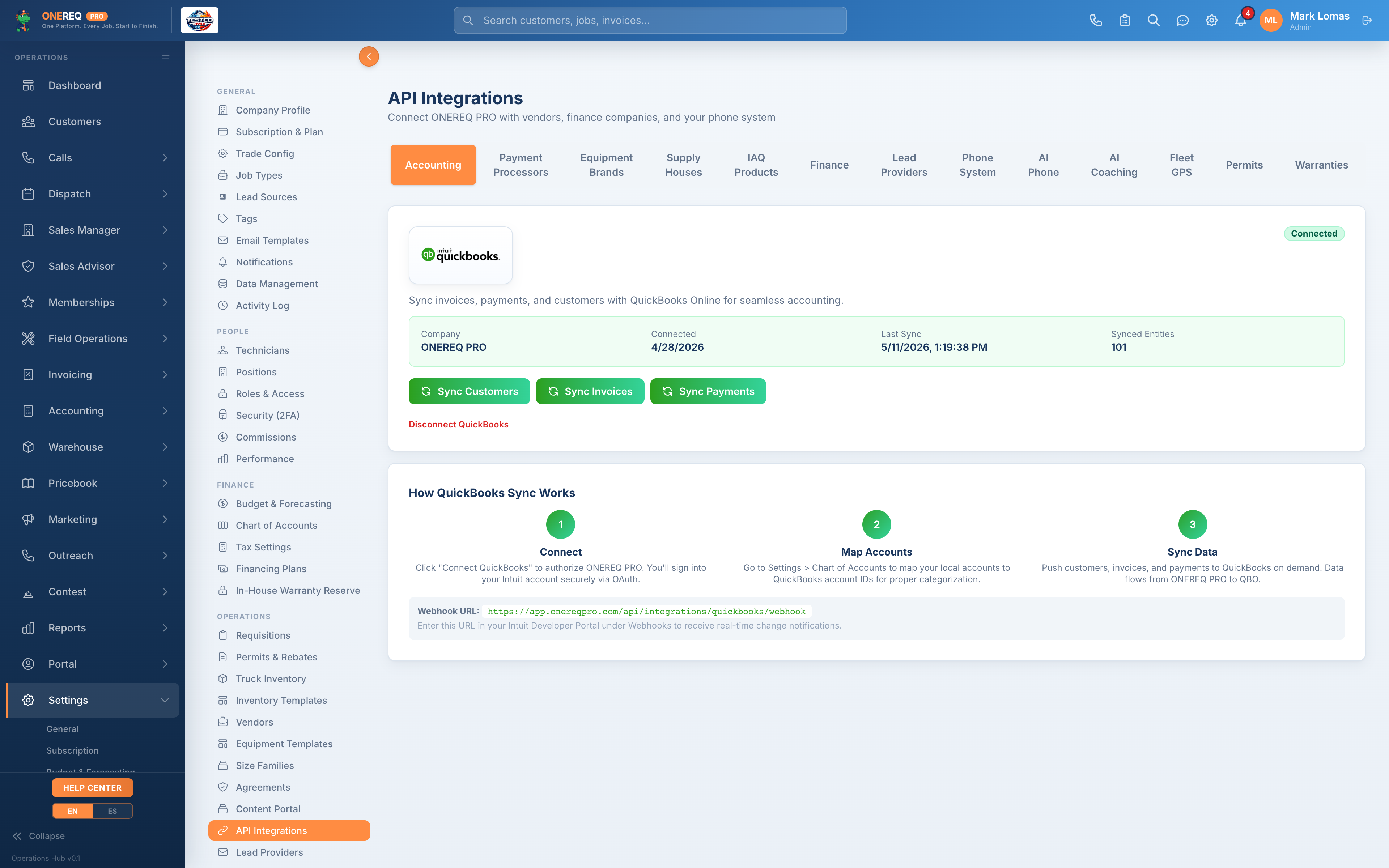Expand the Memberships sidebar menu

tap(92, 303)
